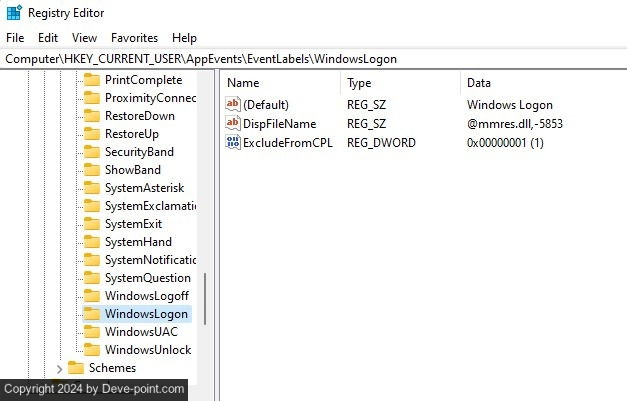The image size is (627, 401).
Task: Select the SystemAsterisk key in tree
Action: click(x=144, y=188)
